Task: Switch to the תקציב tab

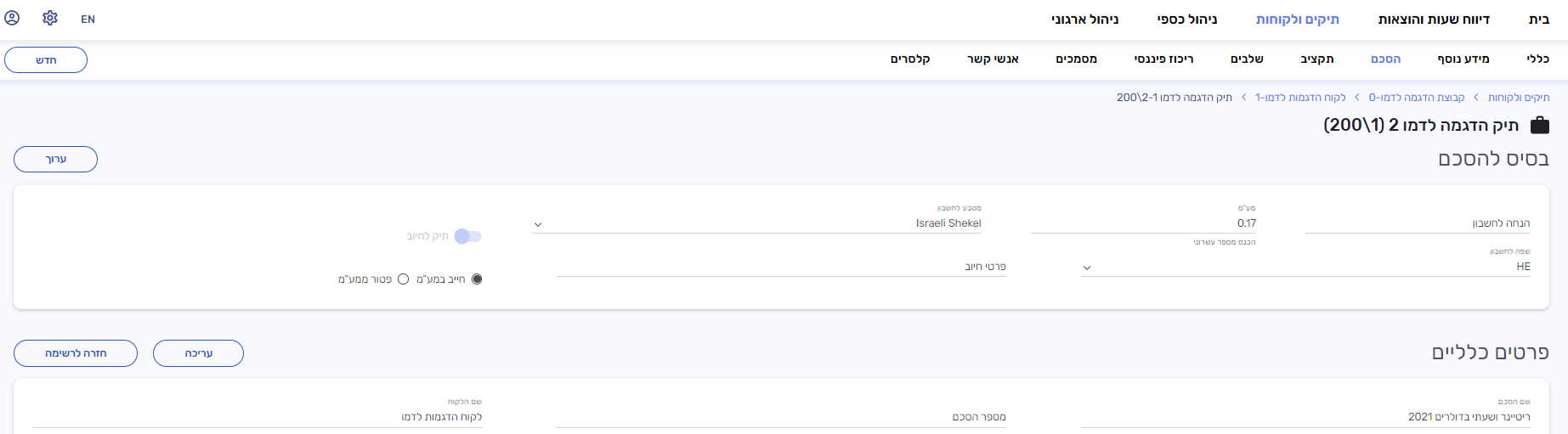Action: click(1316, 59)
